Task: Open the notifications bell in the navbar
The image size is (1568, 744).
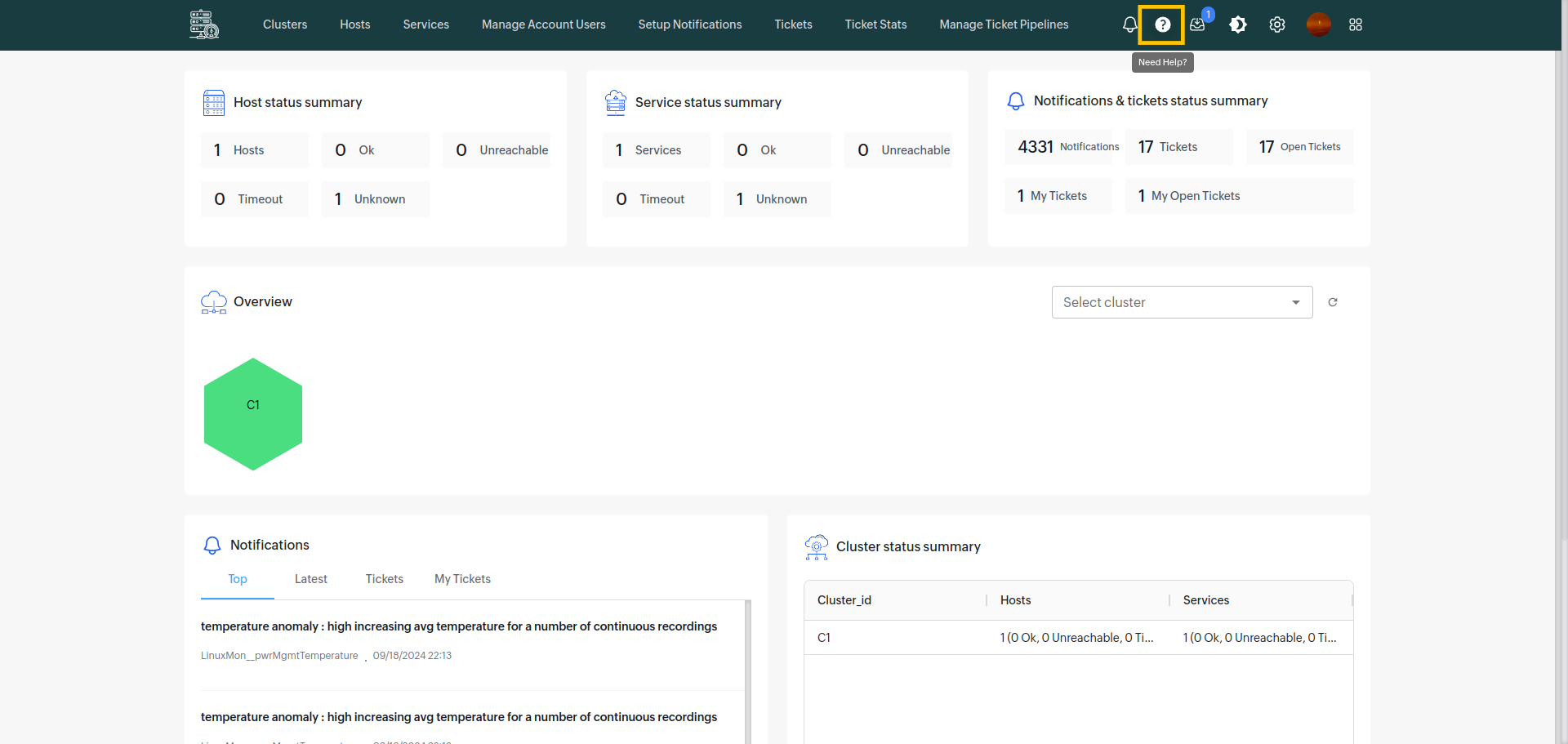Action: (x=1129, y=25)
